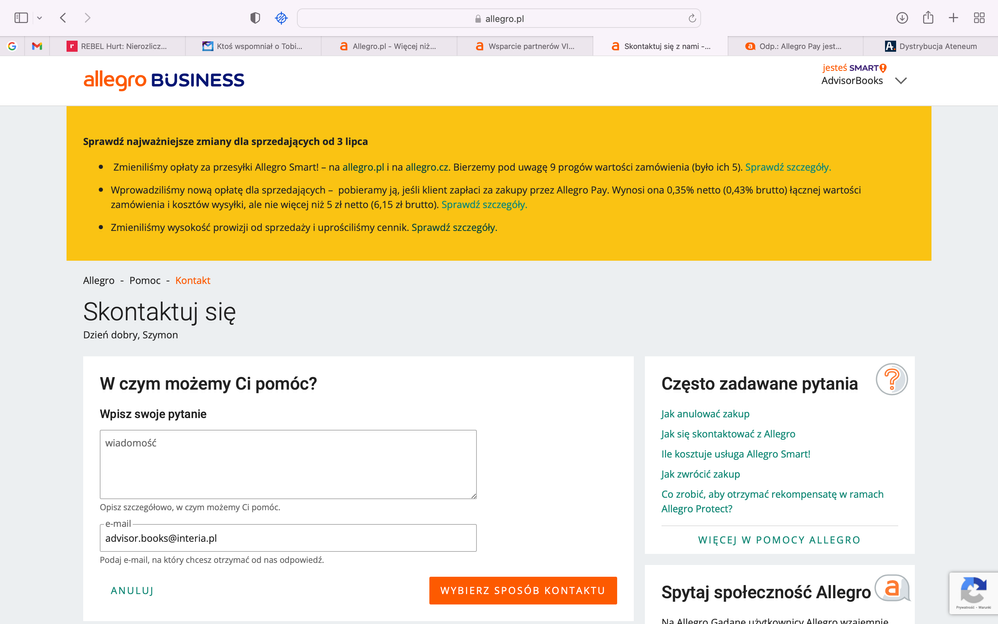The width and height of the screenshot is (998, 624).
Task: Click the shield privacy icon in toolbar
Action: click(254, 17)
